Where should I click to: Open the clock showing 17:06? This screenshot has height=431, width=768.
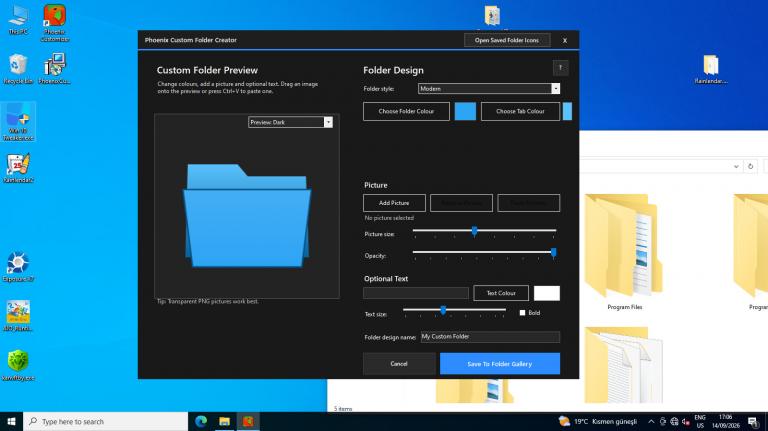[725, 421]
